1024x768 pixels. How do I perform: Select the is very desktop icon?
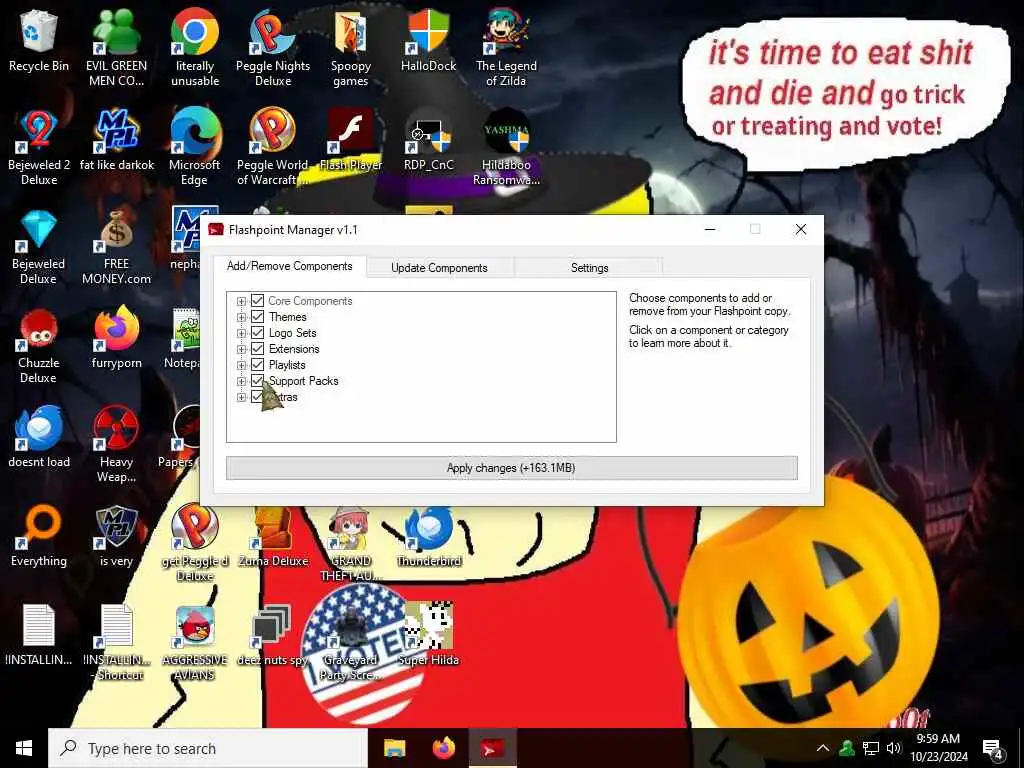pos(116,537)
